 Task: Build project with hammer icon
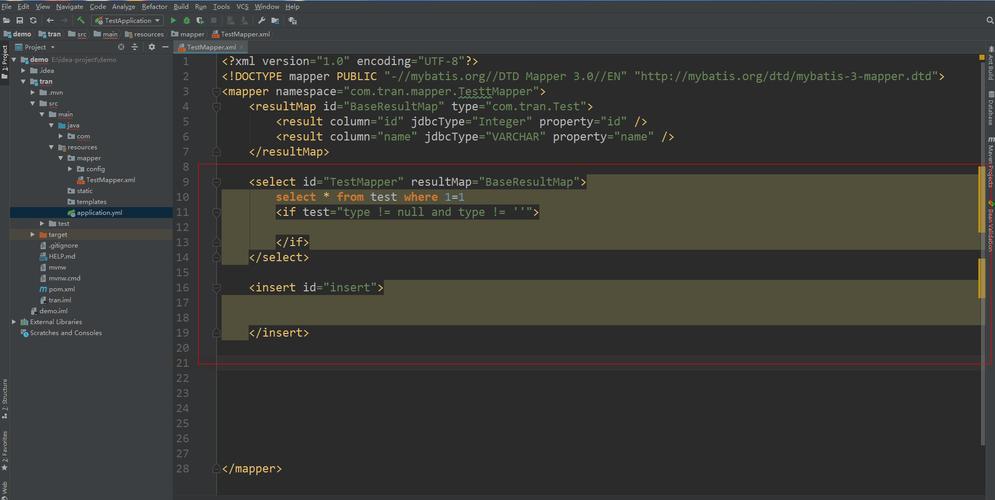pos(81,20)
